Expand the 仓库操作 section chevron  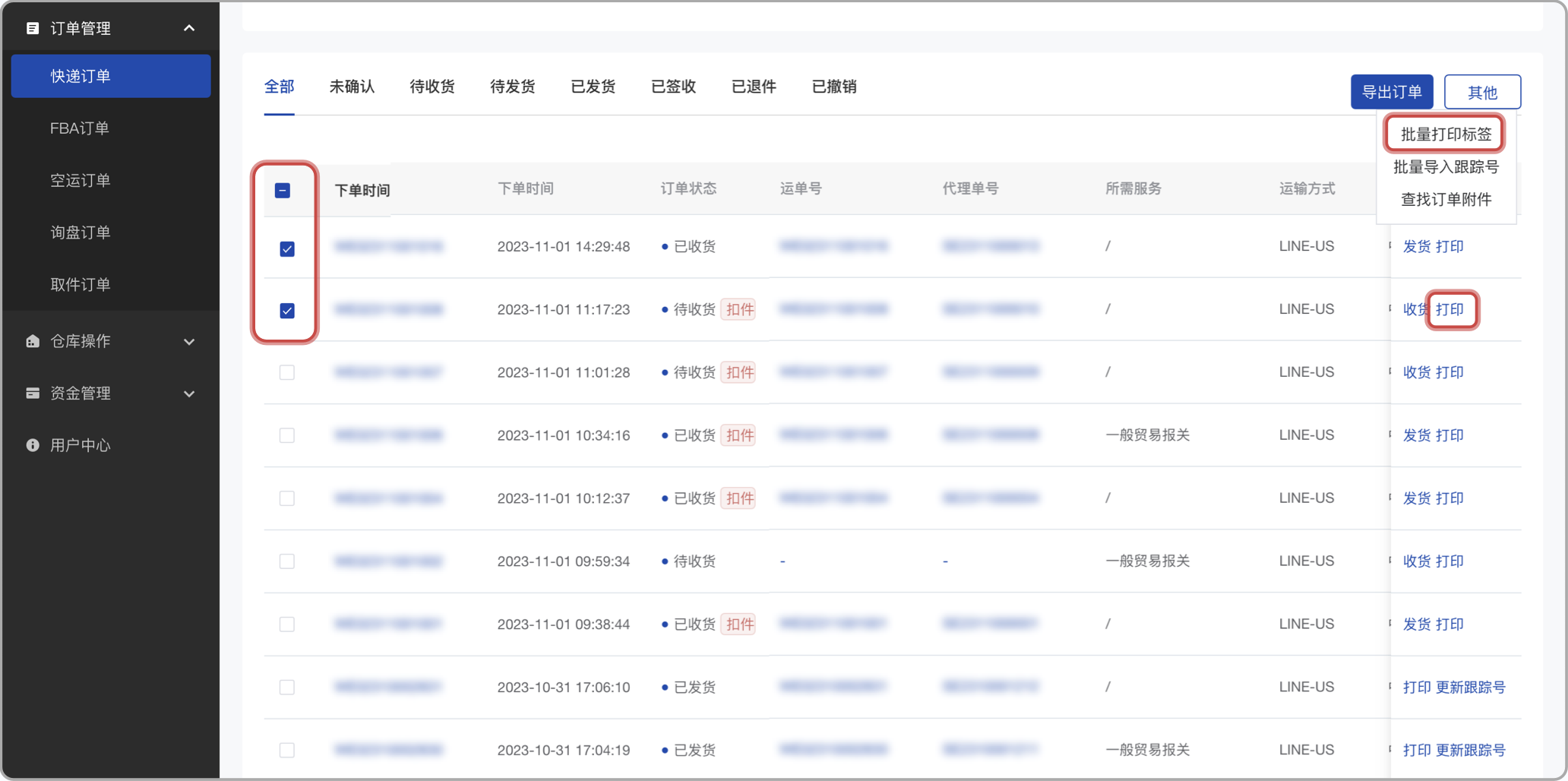pos(189,342)
